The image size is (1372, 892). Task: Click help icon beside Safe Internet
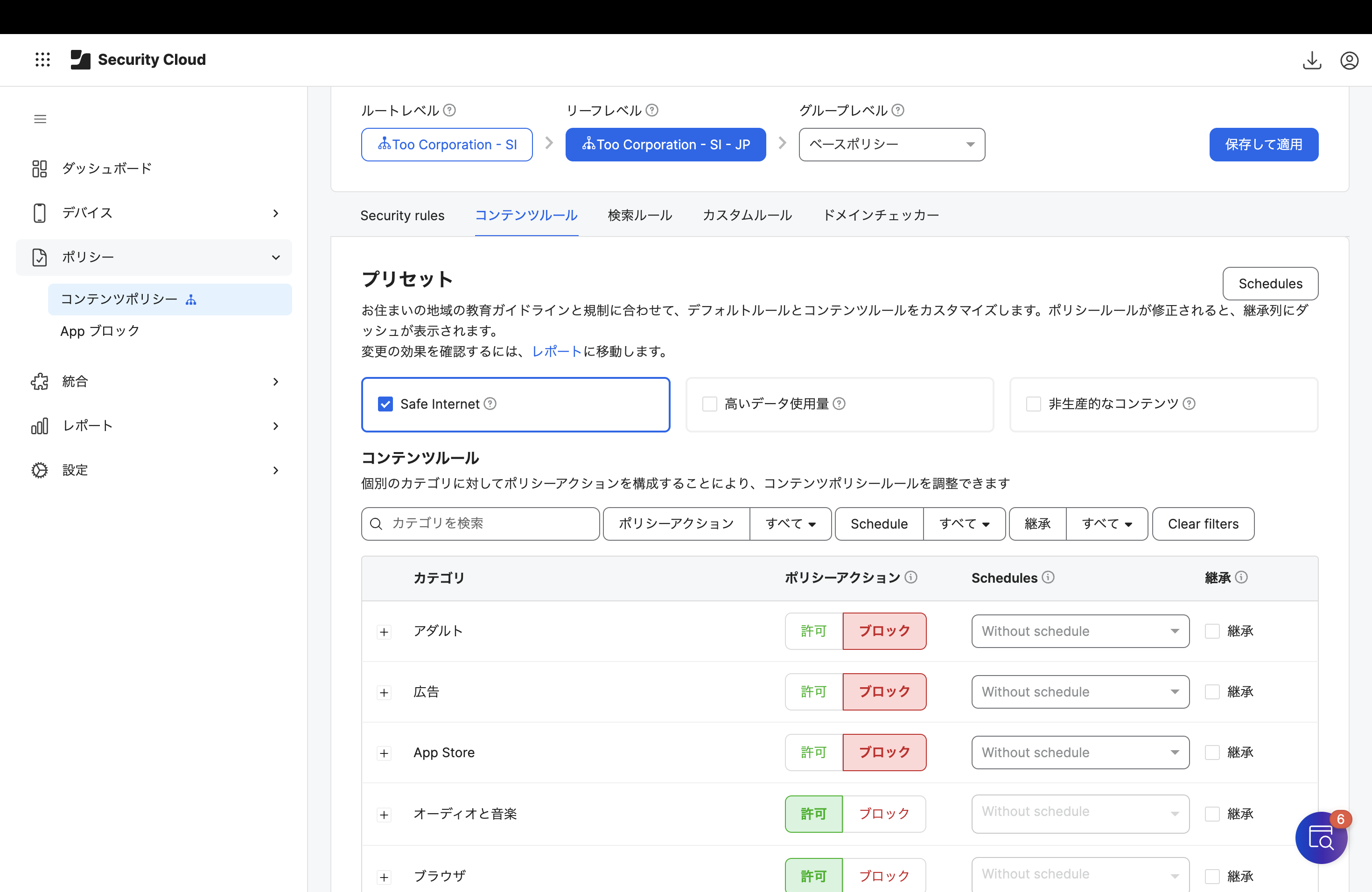tap(490, 404)
